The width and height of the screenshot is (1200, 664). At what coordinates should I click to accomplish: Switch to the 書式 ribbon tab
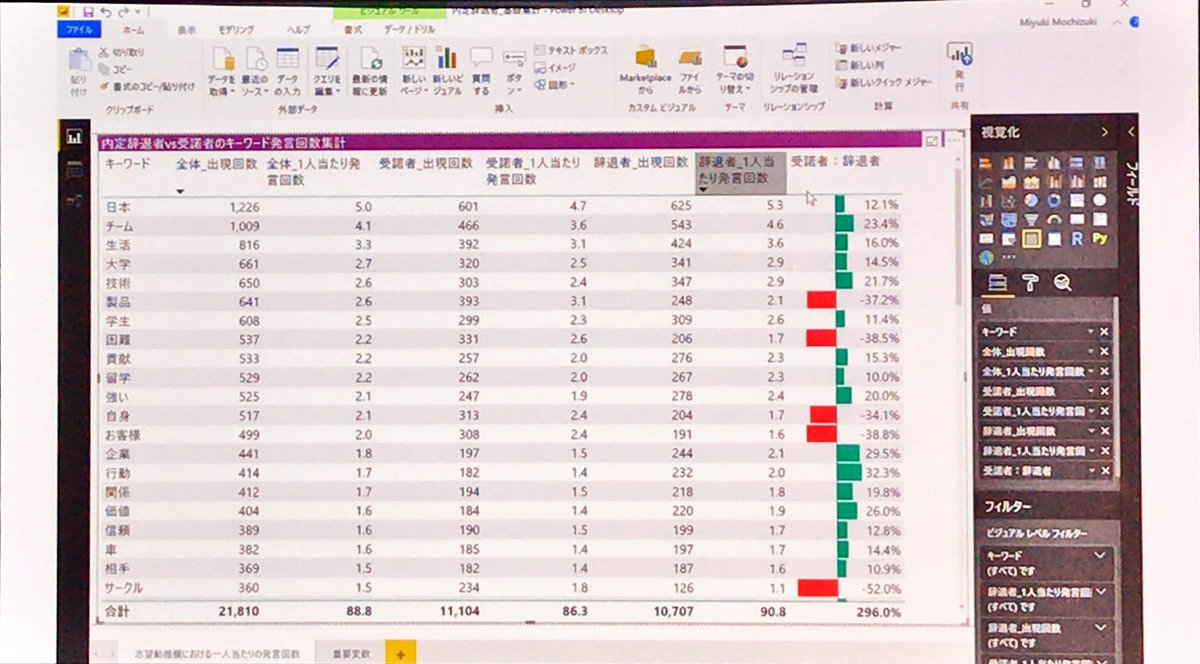[352, 30]
